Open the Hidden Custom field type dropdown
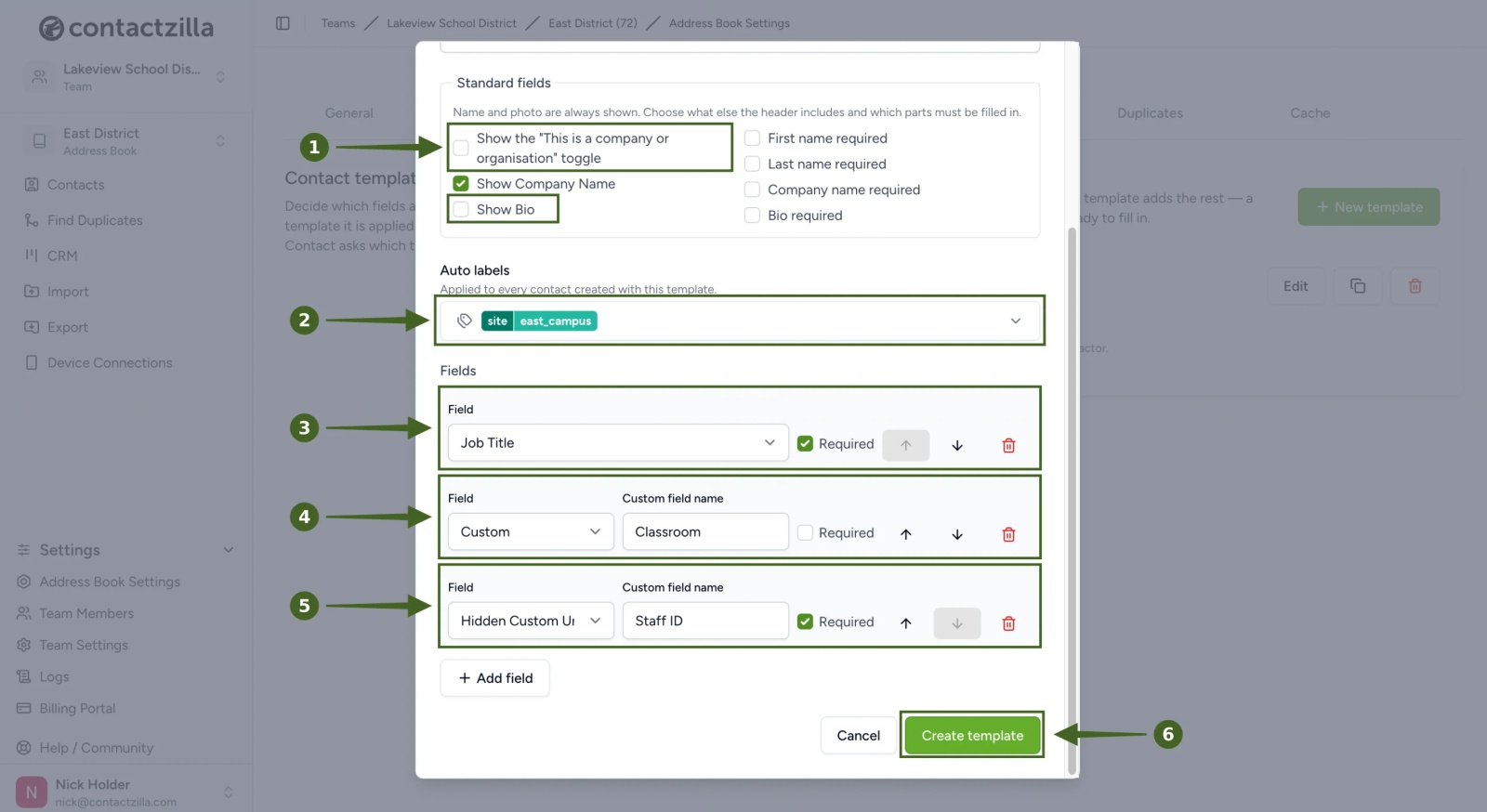The image size is (1487, 812). 531,622
